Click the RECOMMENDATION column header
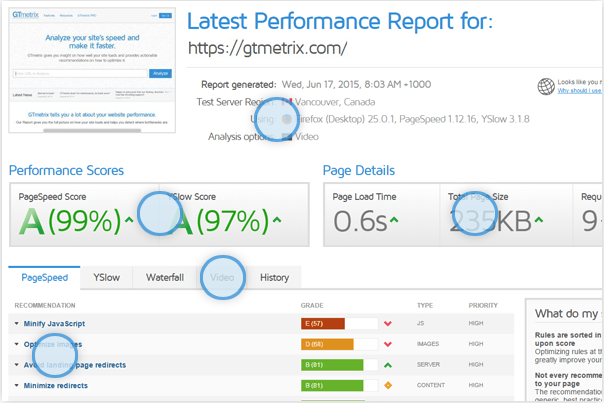Screen dimensions: 604x403 tap(45, 306)
